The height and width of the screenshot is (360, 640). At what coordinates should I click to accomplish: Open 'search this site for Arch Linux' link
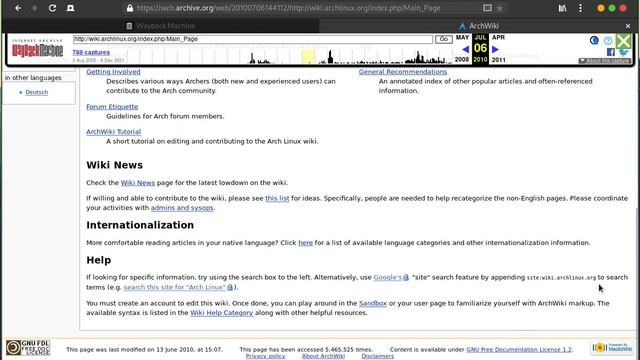174,287
